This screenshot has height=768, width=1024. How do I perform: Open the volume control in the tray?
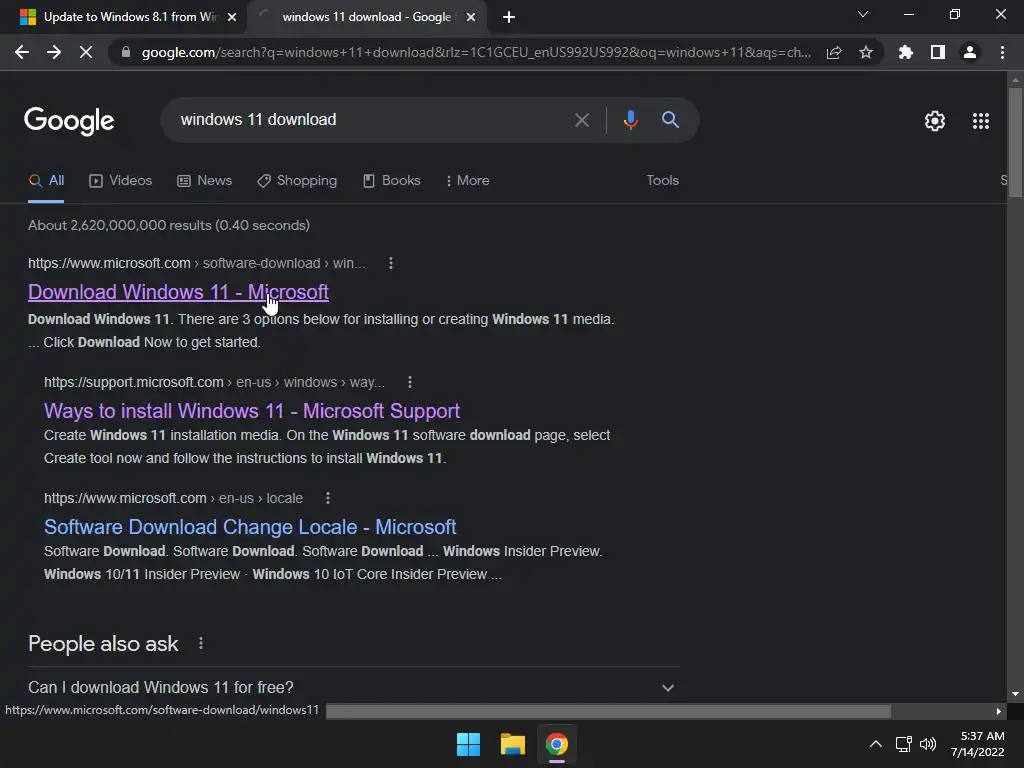pos(927,744)
